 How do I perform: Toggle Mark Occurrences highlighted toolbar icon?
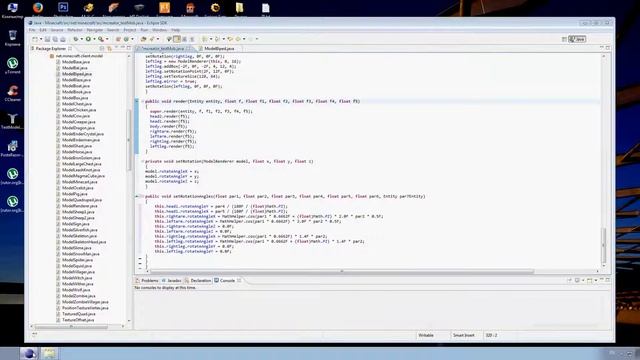(x=176, y=39)
